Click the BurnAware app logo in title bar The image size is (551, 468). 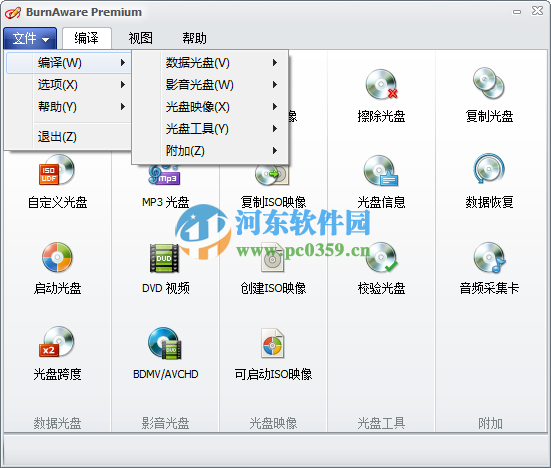[13, 13]
